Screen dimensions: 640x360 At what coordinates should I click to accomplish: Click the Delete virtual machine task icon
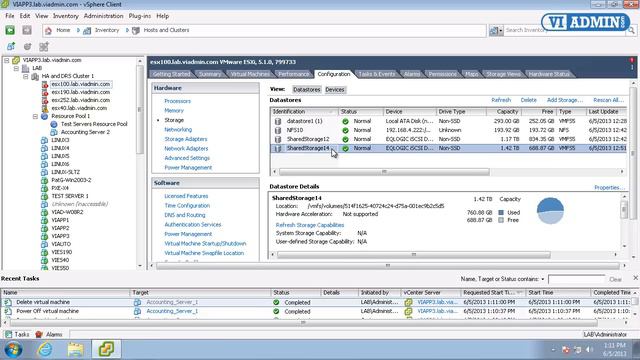click(x=8, y=302)
